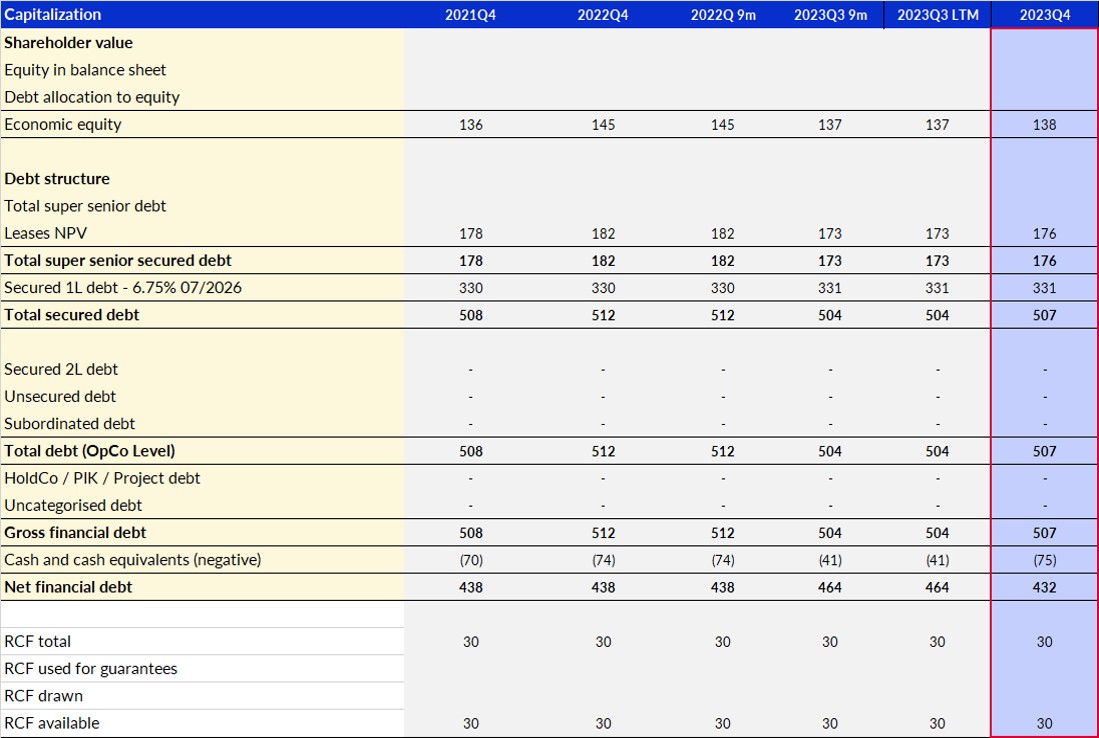The width and height of the screenshot is (1099, 738).
Task: Select the 2023Q3 LTM column header
Action: tap(937, 14)
